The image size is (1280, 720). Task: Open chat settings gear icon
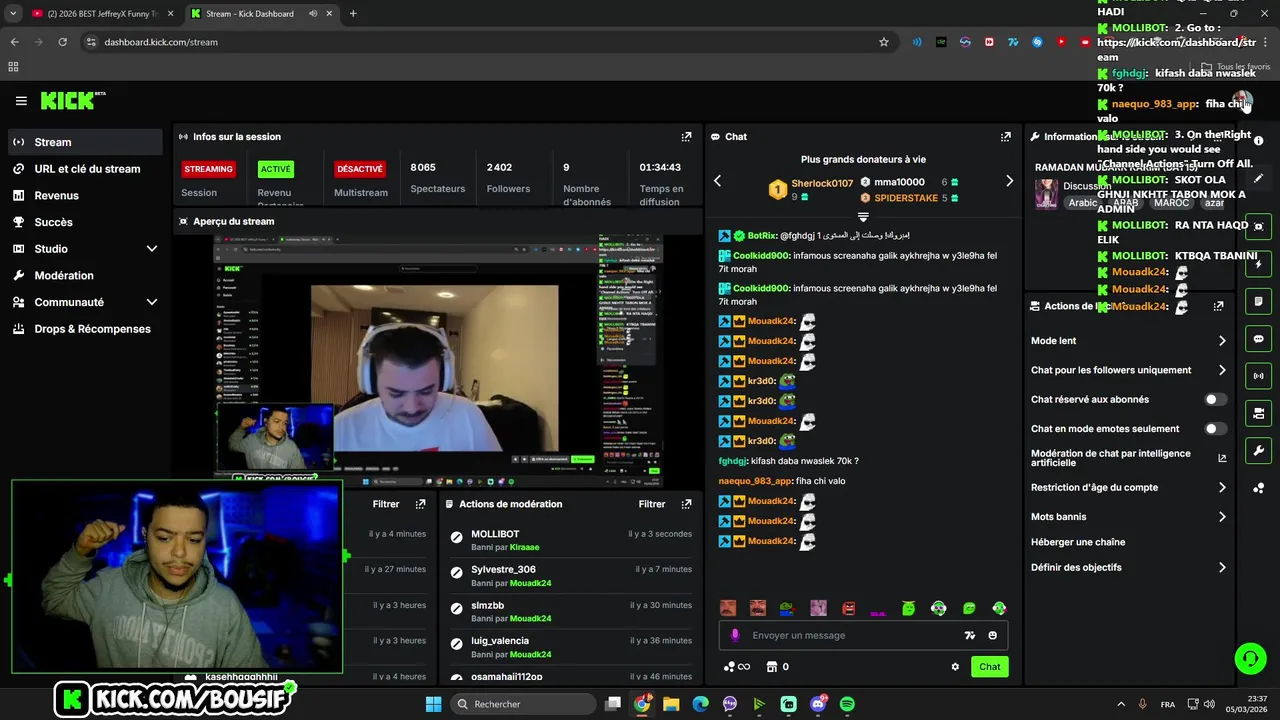[x=955, y=667]
